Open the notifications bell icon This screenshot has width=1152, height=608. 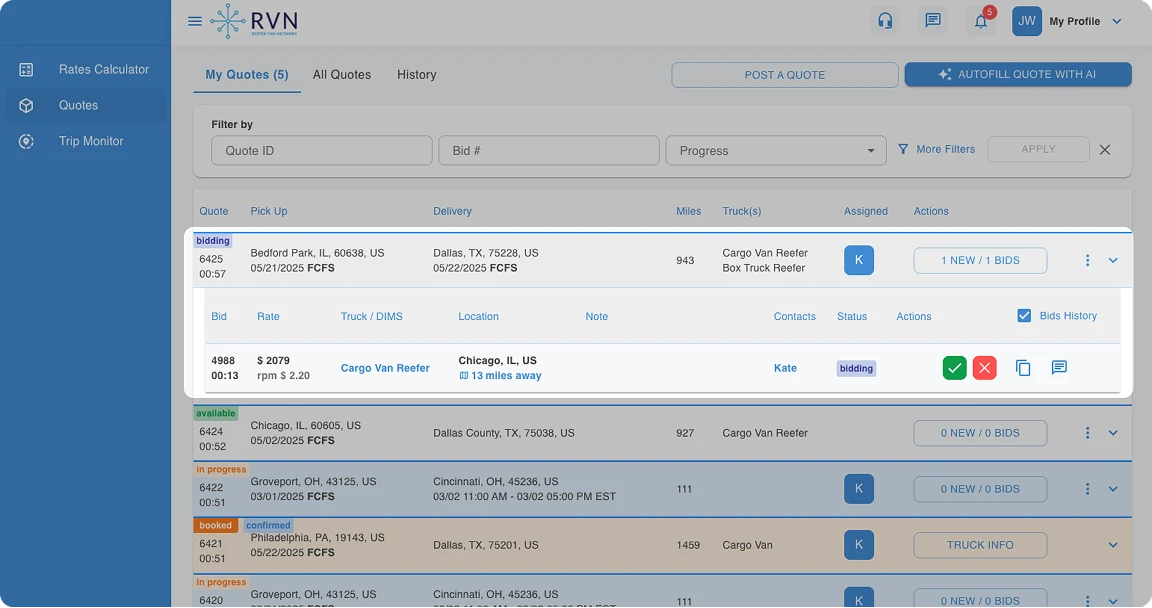click(x=981, y=21)
